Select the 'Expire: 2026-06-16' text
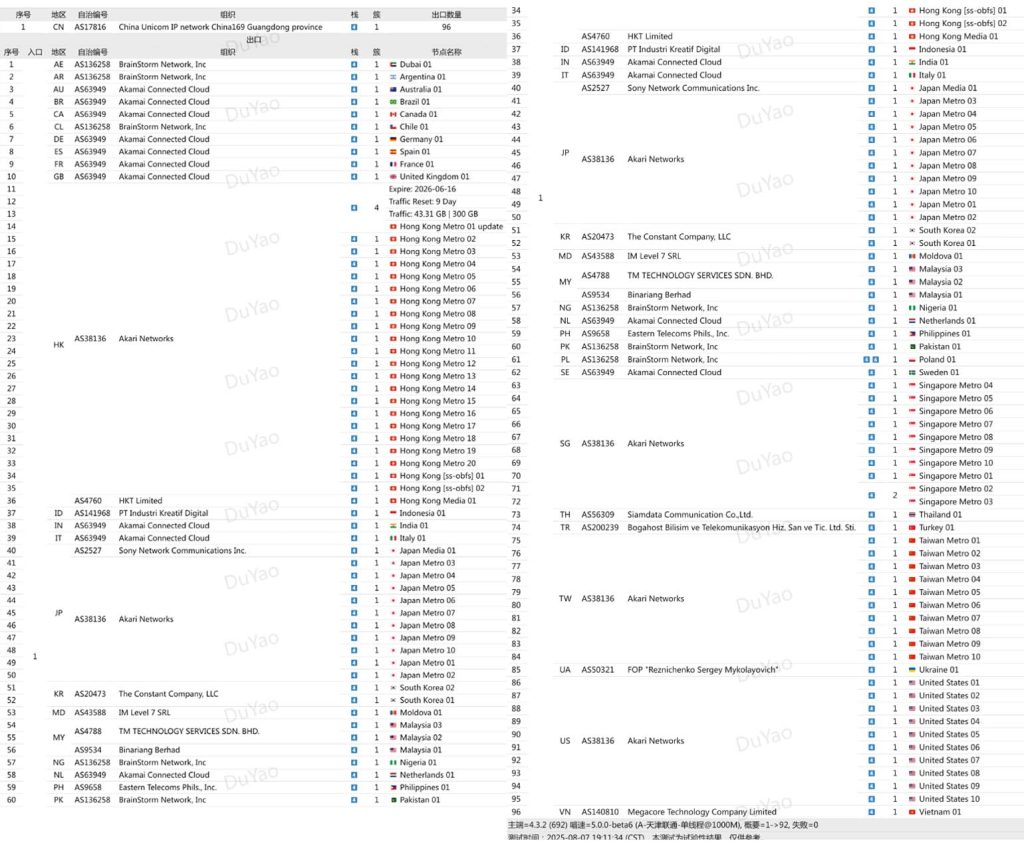 423,189
